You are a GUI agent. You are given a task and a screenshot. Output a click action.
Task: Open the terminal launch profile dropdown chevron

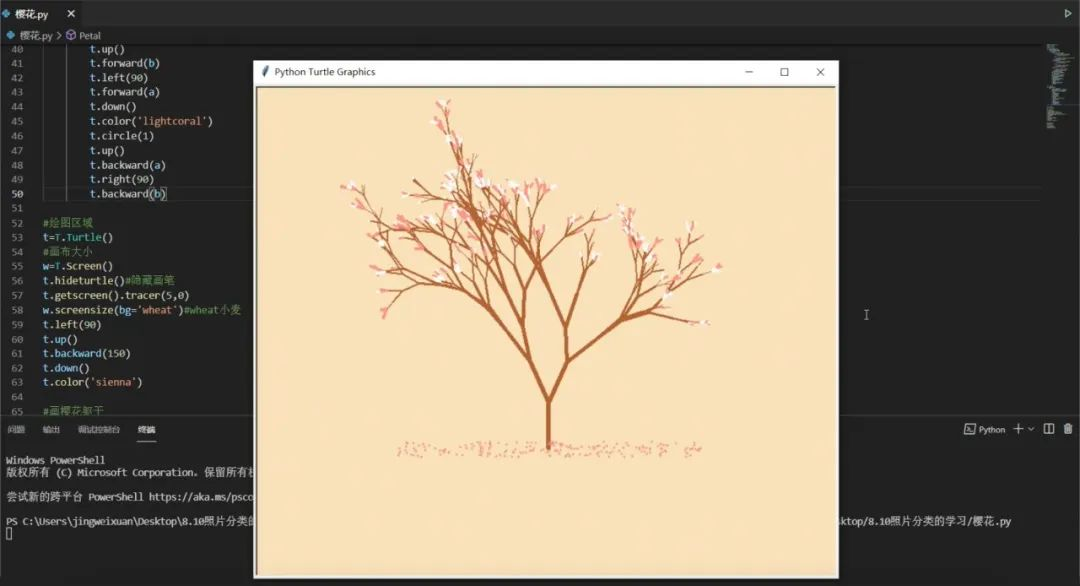(x=1031, y=429)
